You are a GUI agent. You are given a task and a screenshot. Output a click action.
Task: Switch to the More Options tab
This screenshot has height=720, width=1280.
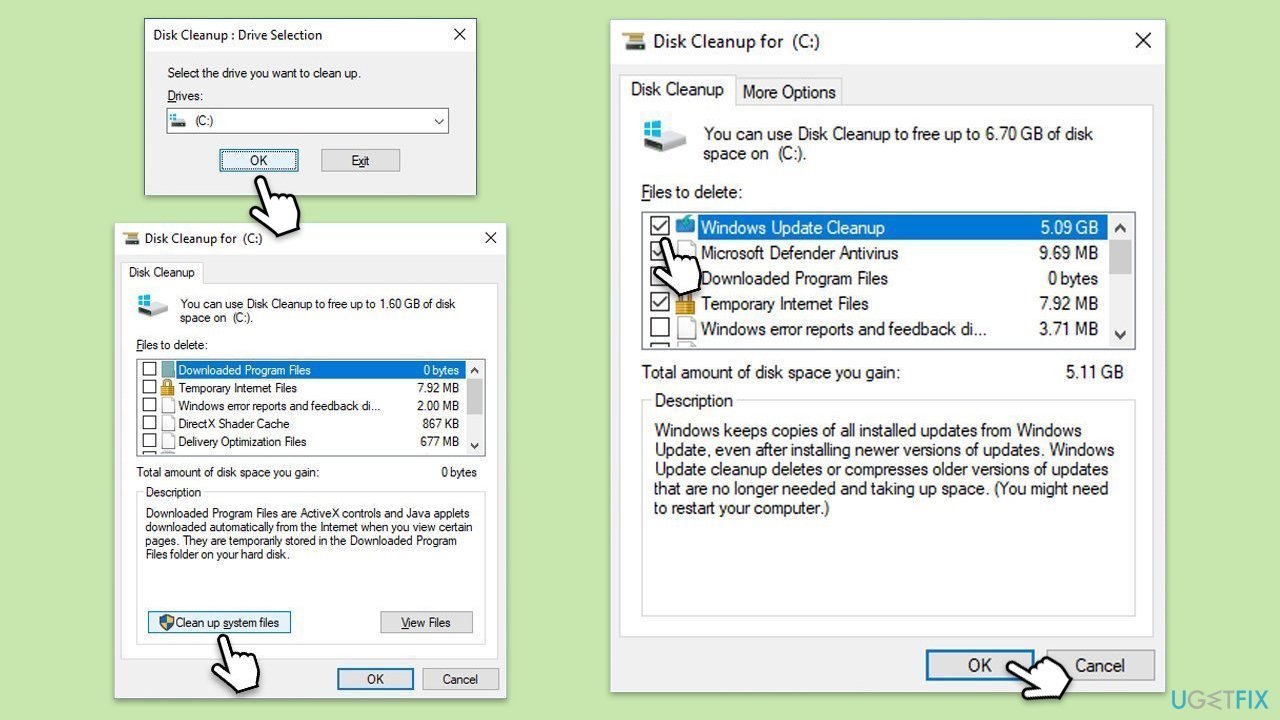789,92
